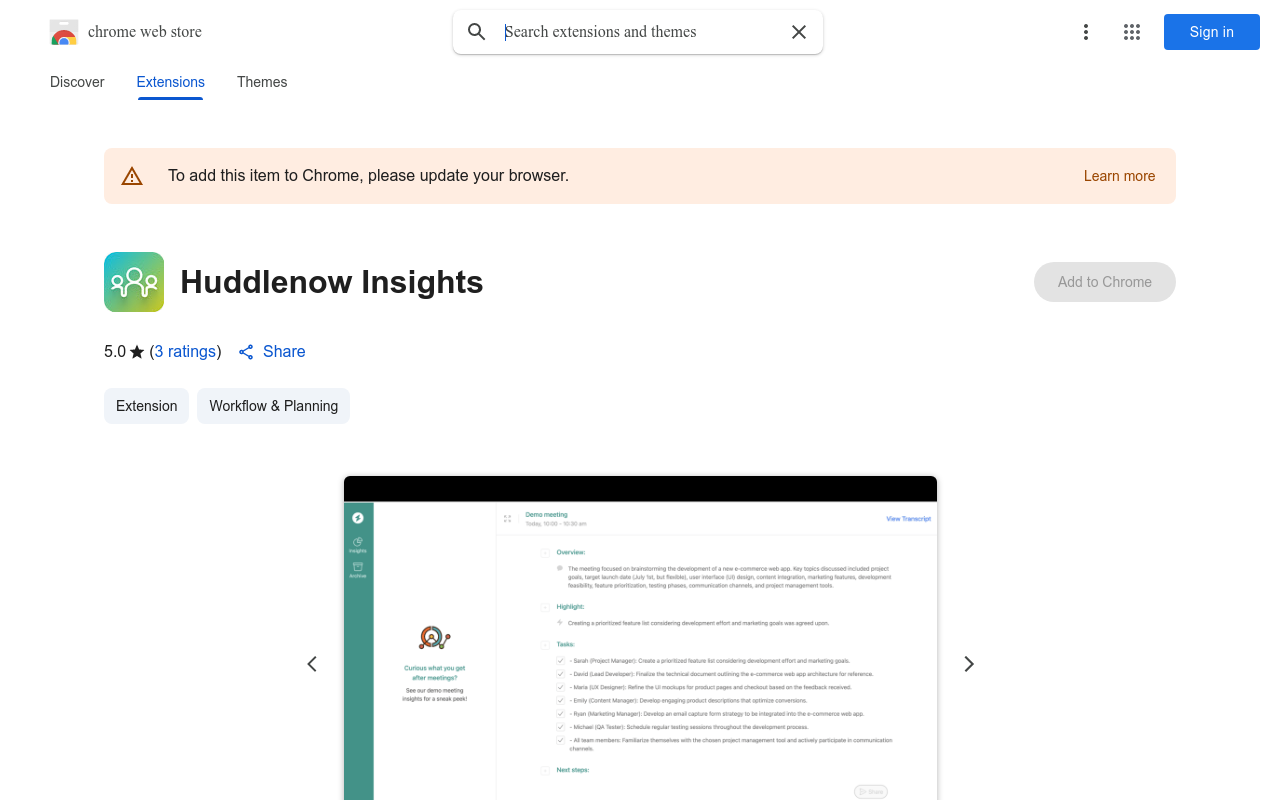The image size is (1280, 800).
Task: Click the update your browser banner message
Action: [x=368, y=176]
